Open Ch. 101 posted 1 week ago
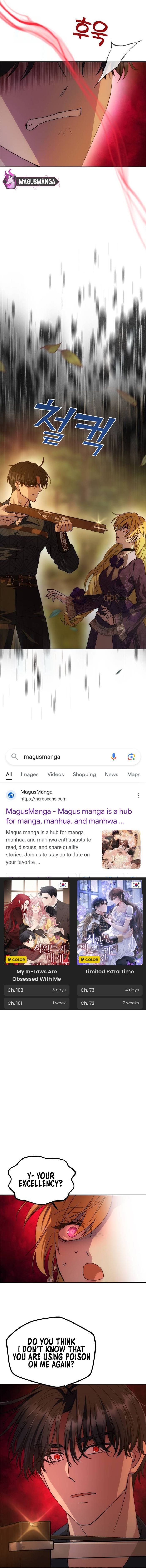 (x=37, y=1003)
